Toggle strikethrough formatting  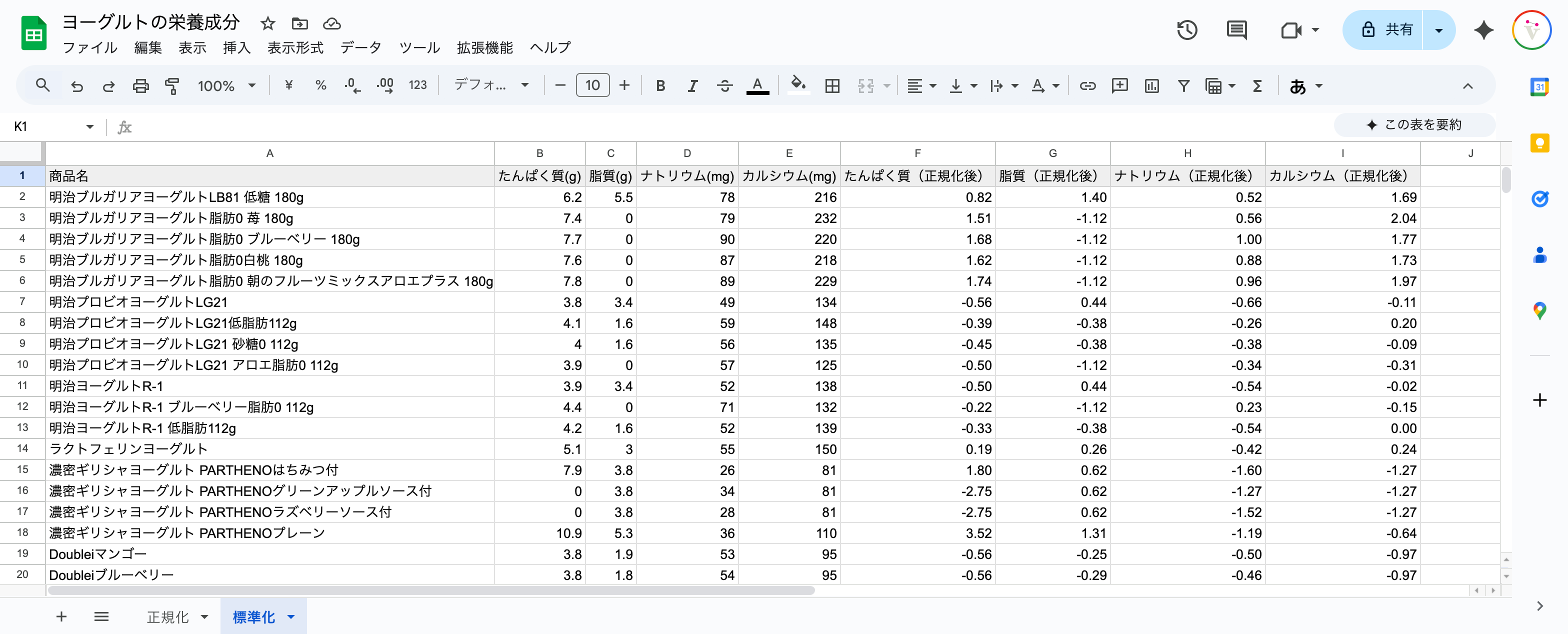click(724, 86)
